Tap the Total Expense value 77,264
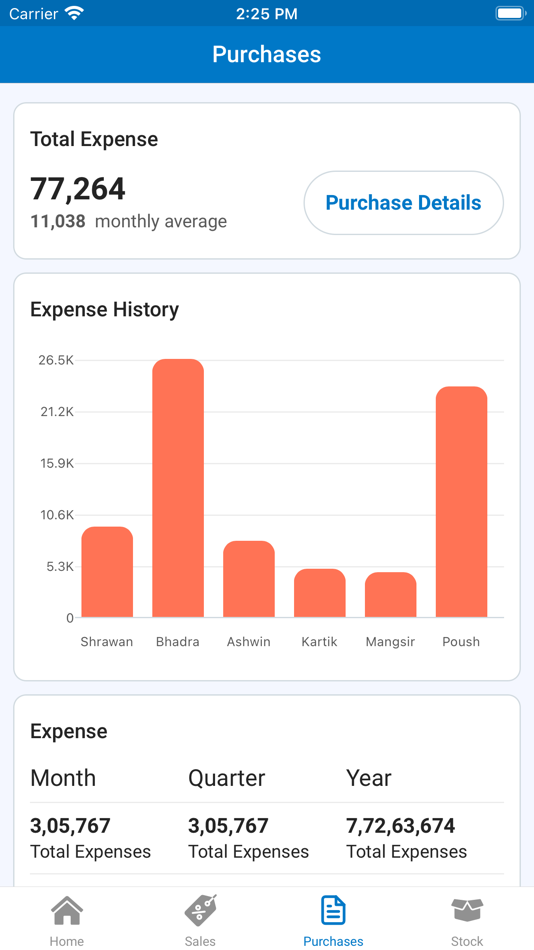 click(78, 188)
